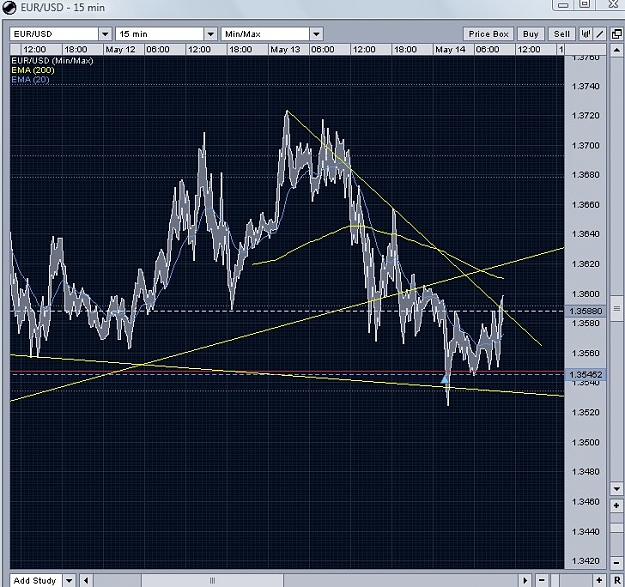Click the Add Study button
Image resolution: width=625 pixels, height=587 pixels.
tap(35, 580)
